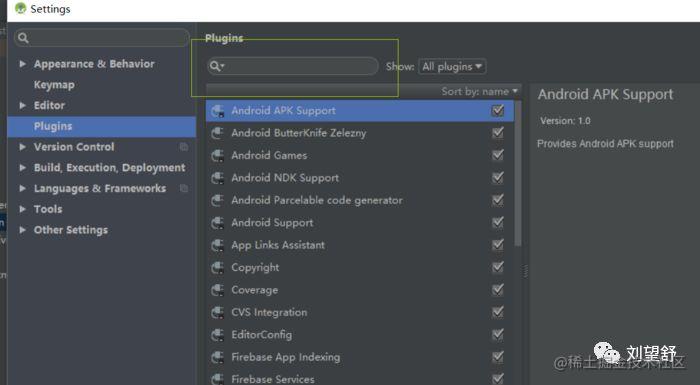Open the Keymap settings page

[54, 85]
